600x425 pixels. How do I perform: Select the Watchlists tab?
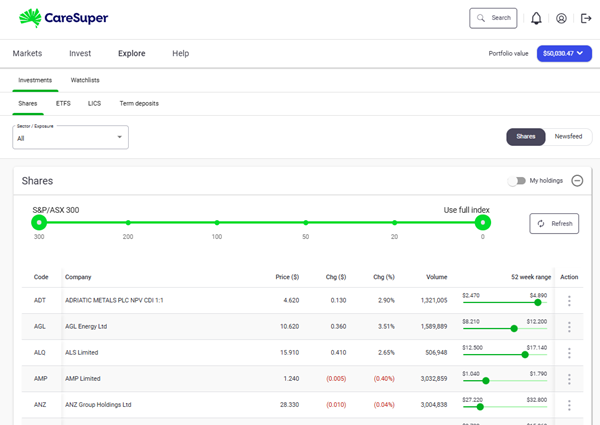pos(85,80)
